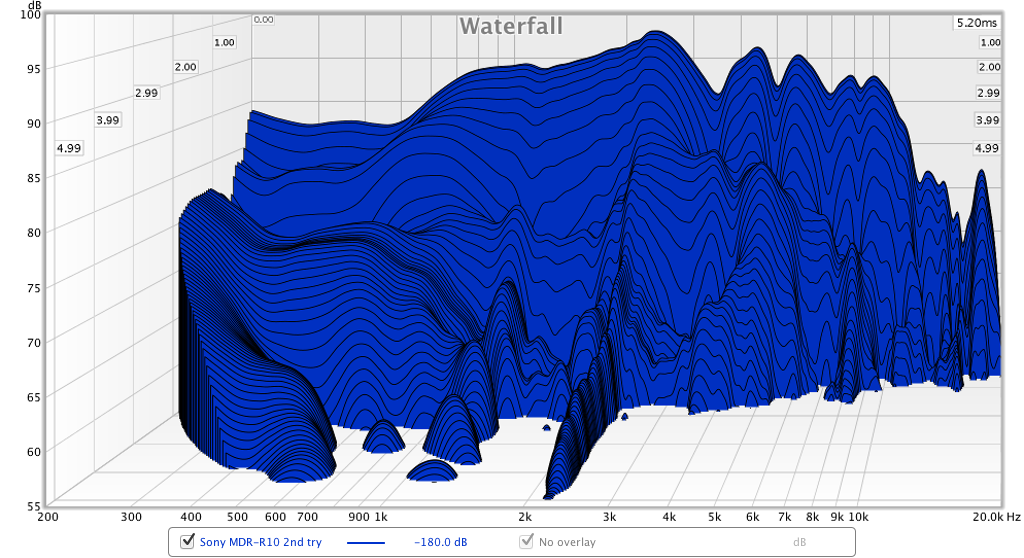Click the 80 dB level axis label
Viewport: 1024px width, 558px height.
(33, 233)
